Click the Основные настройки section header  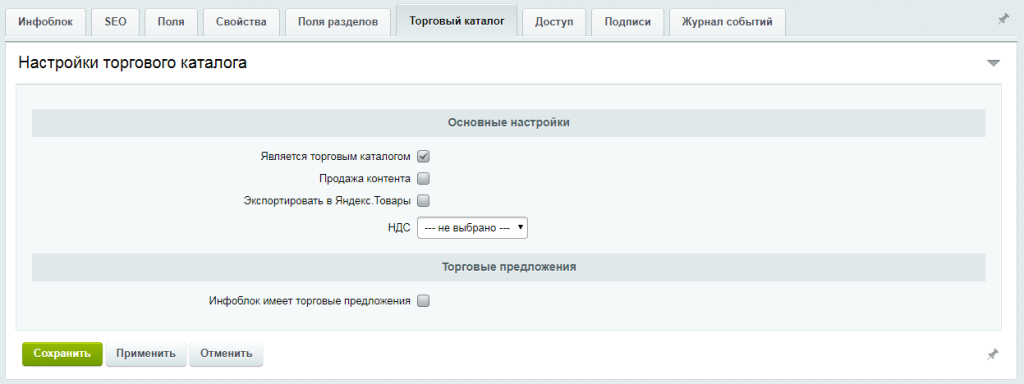coord(509,123)
